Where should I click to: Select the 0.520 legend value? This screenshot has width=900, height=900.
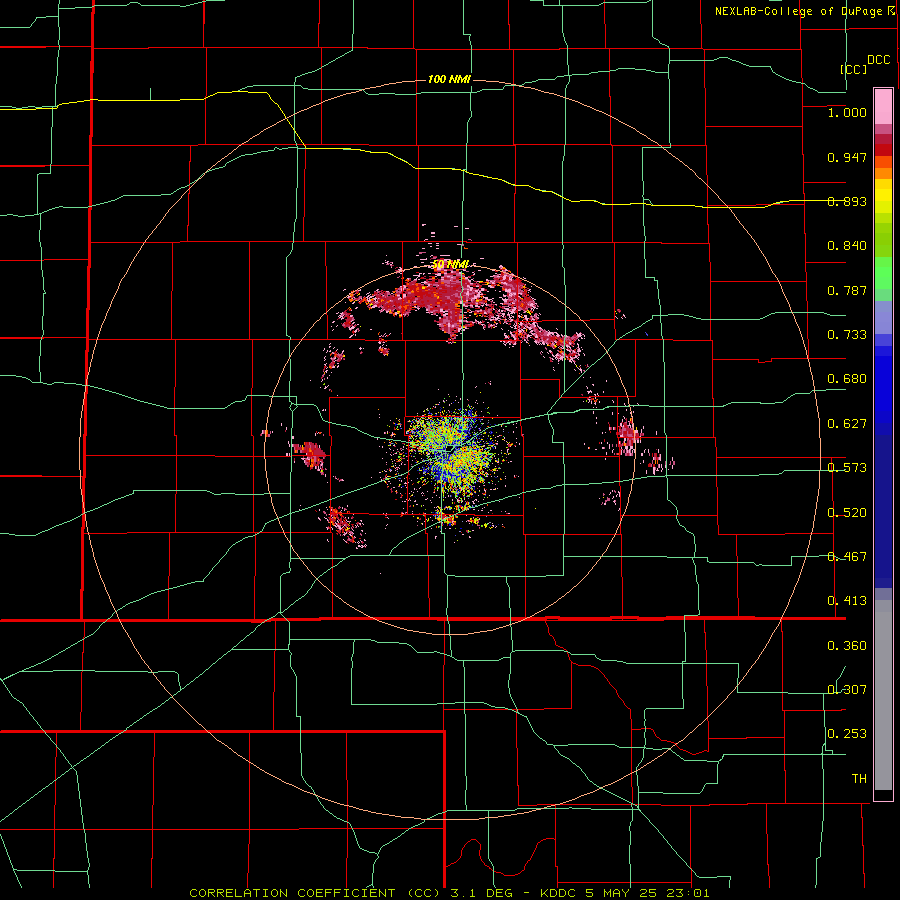[847, 513]
